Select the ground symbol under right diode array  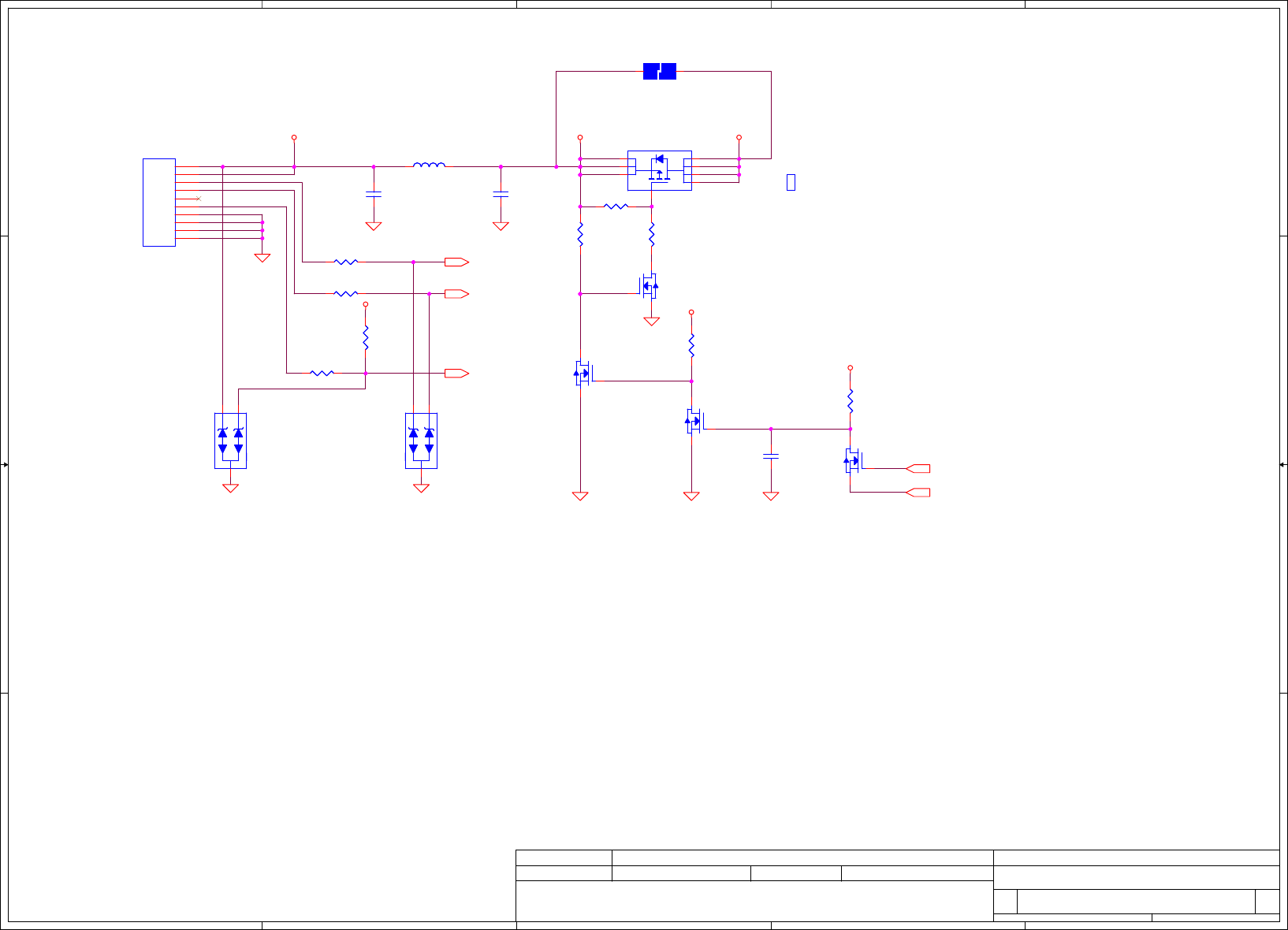421,489
